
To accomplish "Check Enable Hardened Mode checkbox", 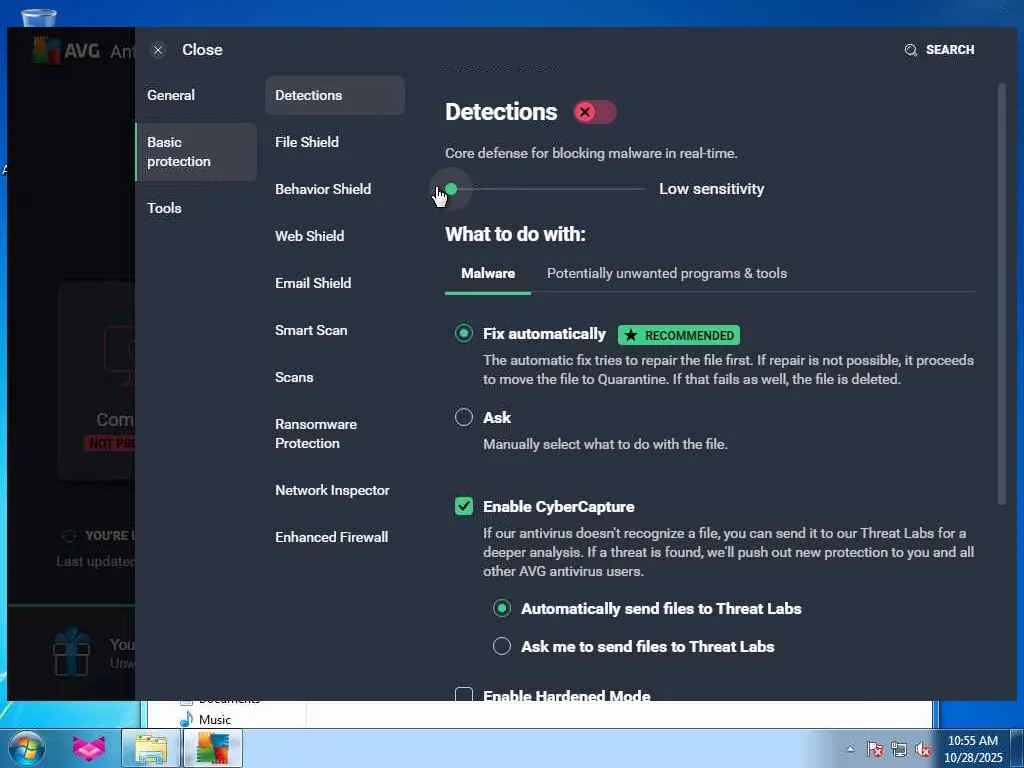I will coord(464,694).
